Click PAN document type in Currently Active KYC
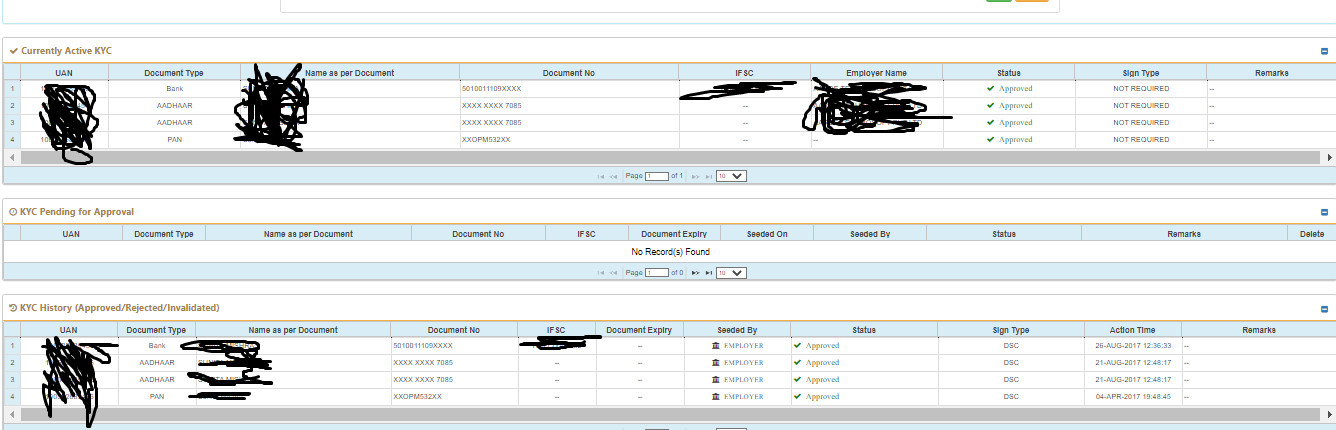 coord(175,140)
